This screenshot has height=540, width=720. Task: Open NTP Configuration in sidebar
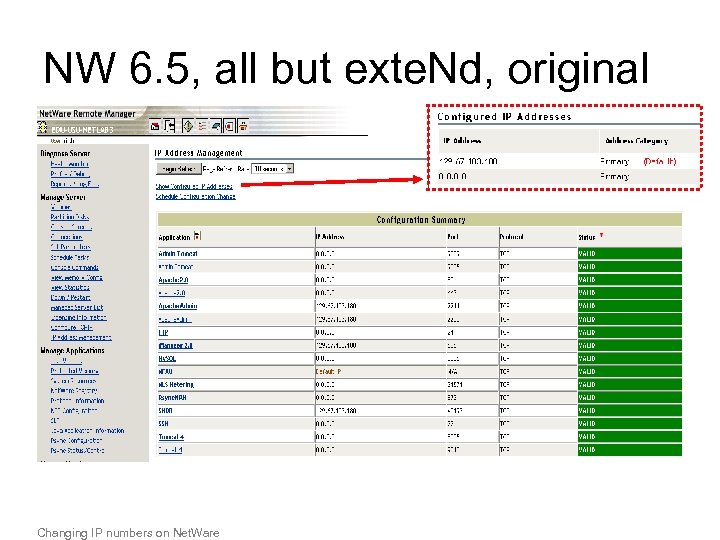[73, 411]
